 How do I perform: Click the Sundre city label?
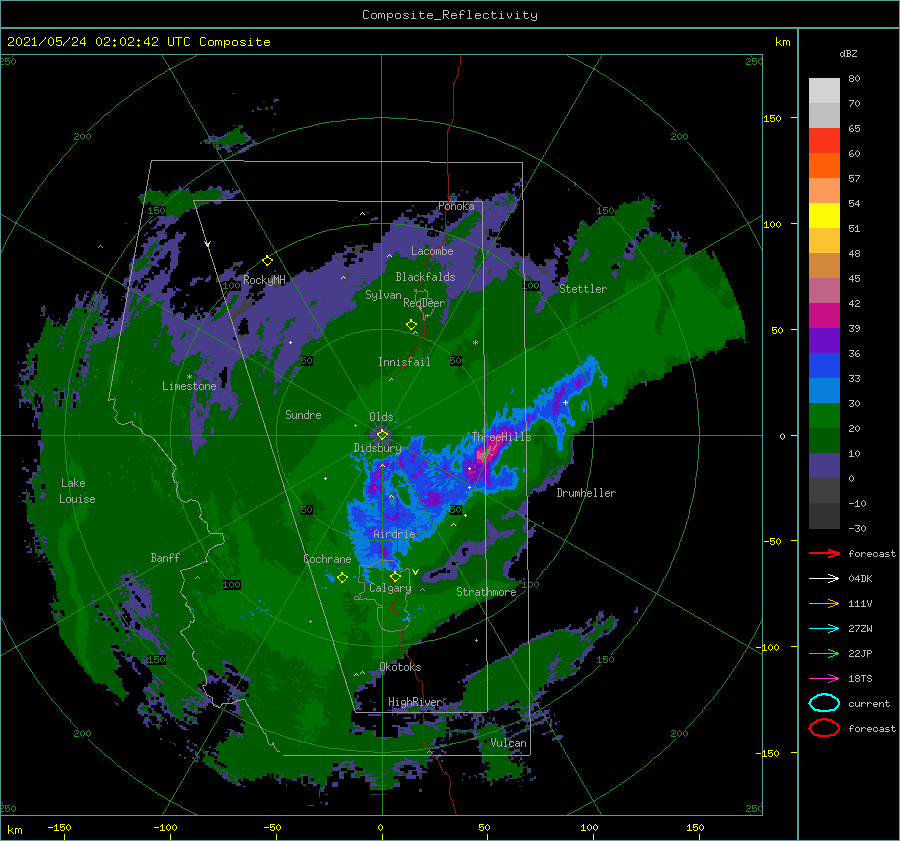(303, 414)
